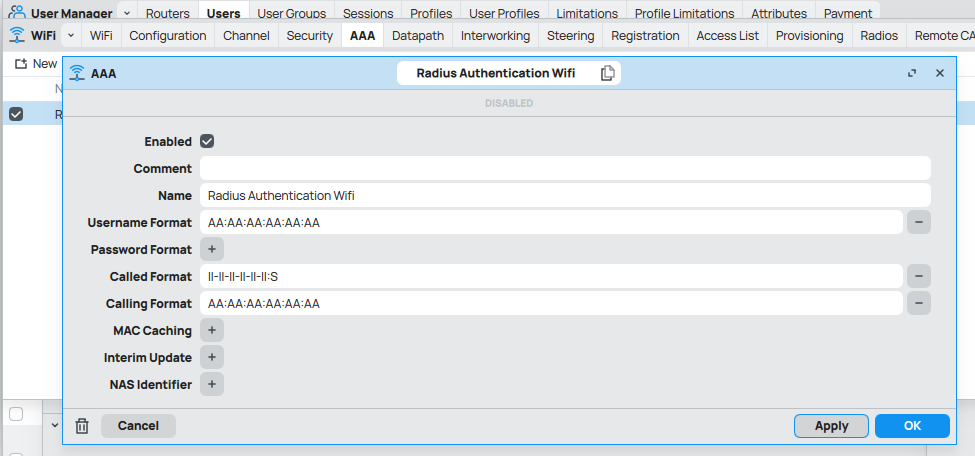Click the Apply button
975x456 pixels.
(x=831, y=426)
